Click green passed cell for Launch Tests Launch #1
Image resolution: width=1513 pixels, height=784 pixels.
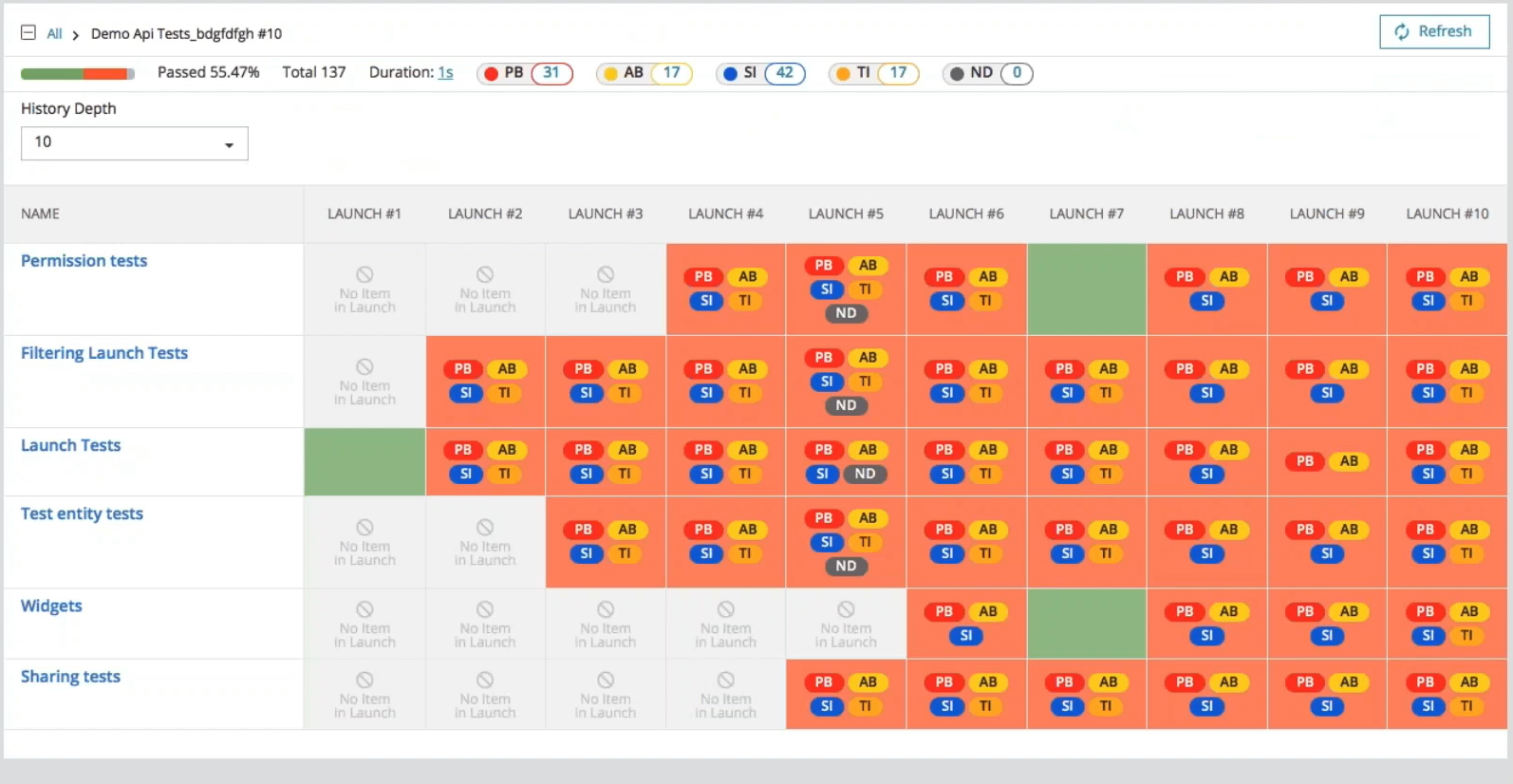[364, 462]
